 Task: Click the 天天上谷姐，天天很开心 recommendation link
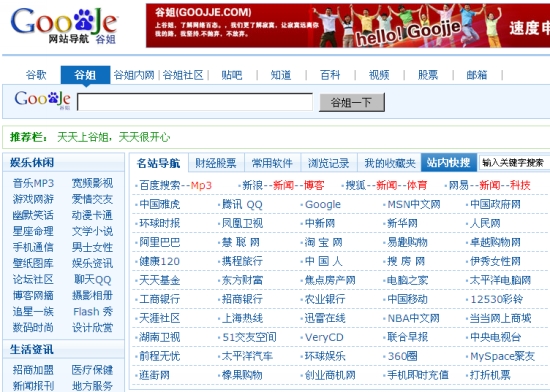[114, 137]
